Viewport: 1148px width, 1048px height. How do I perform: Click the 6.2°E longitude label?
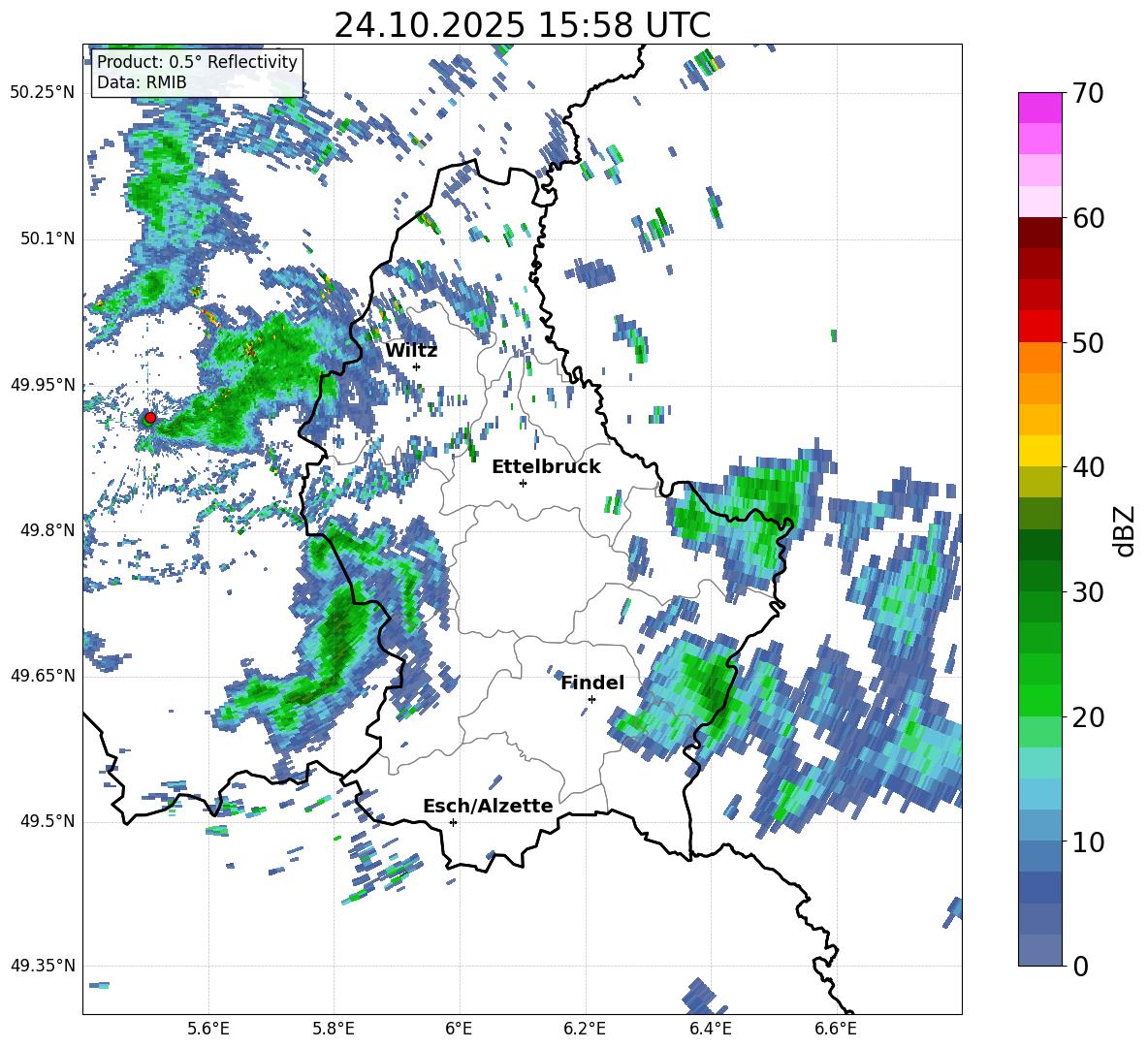click(585, 1029)
